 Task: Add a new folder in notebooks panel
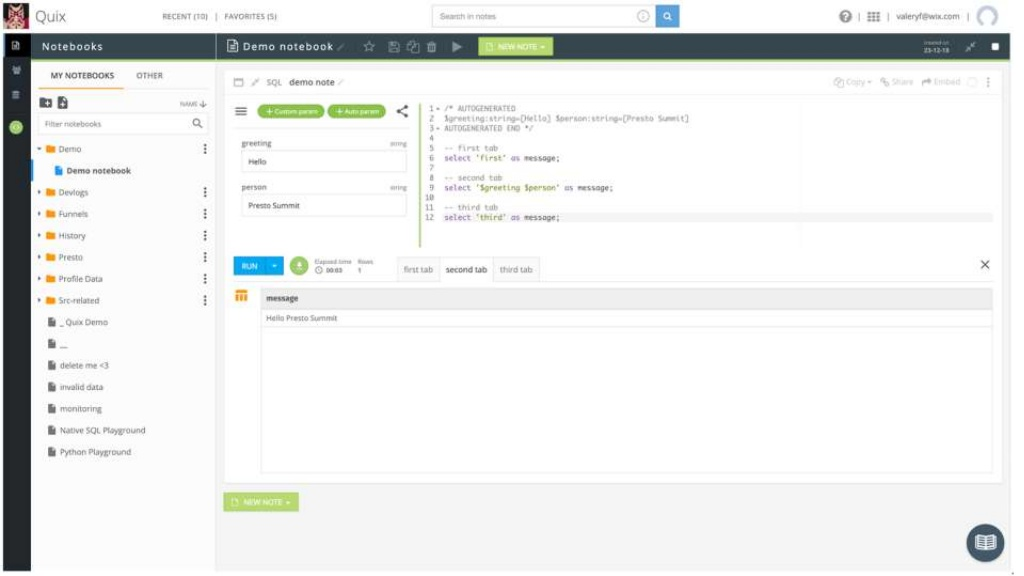tap(45, 103)
